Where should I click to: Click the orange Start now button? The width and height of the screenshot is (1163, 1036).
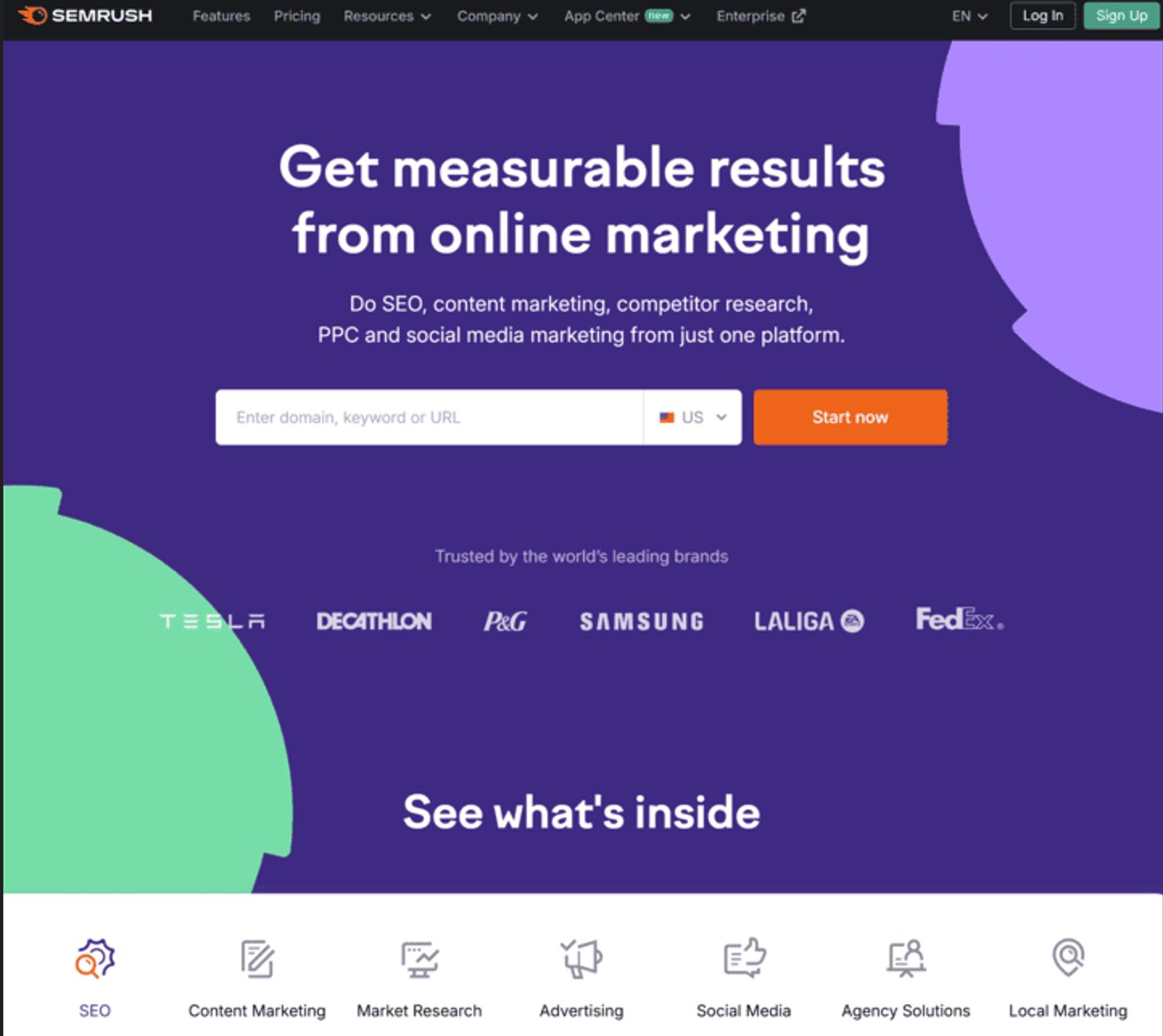pos(850,417)
